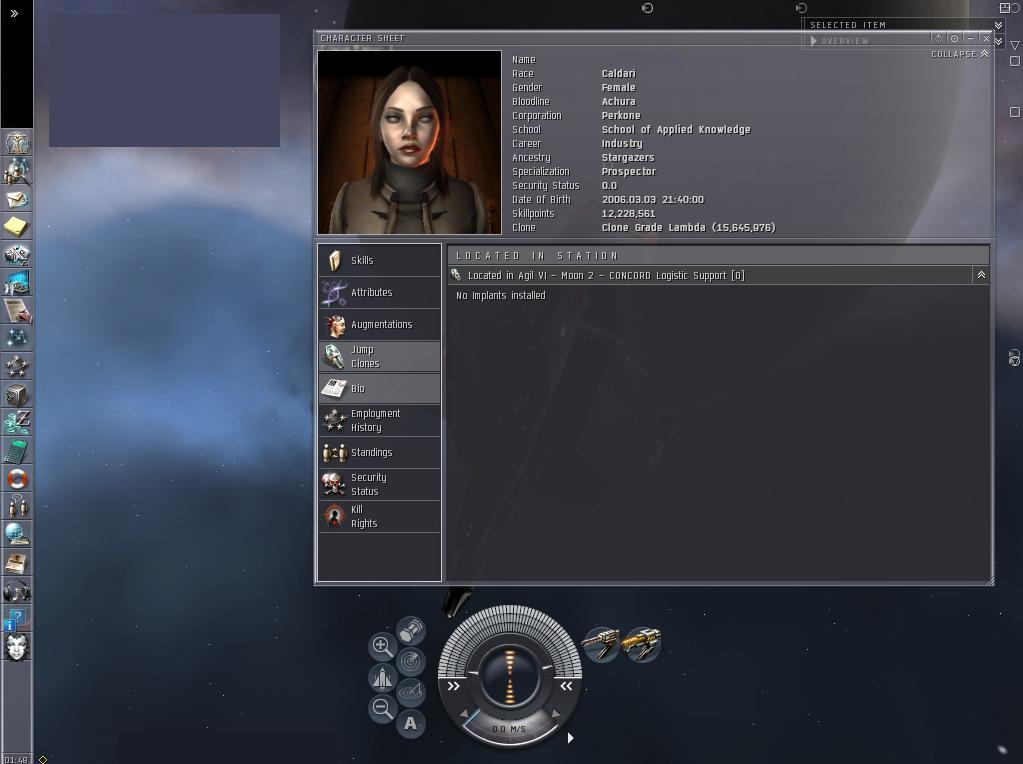Open the Wallet coins icon
1023x764 pixels.
(17, 423)
